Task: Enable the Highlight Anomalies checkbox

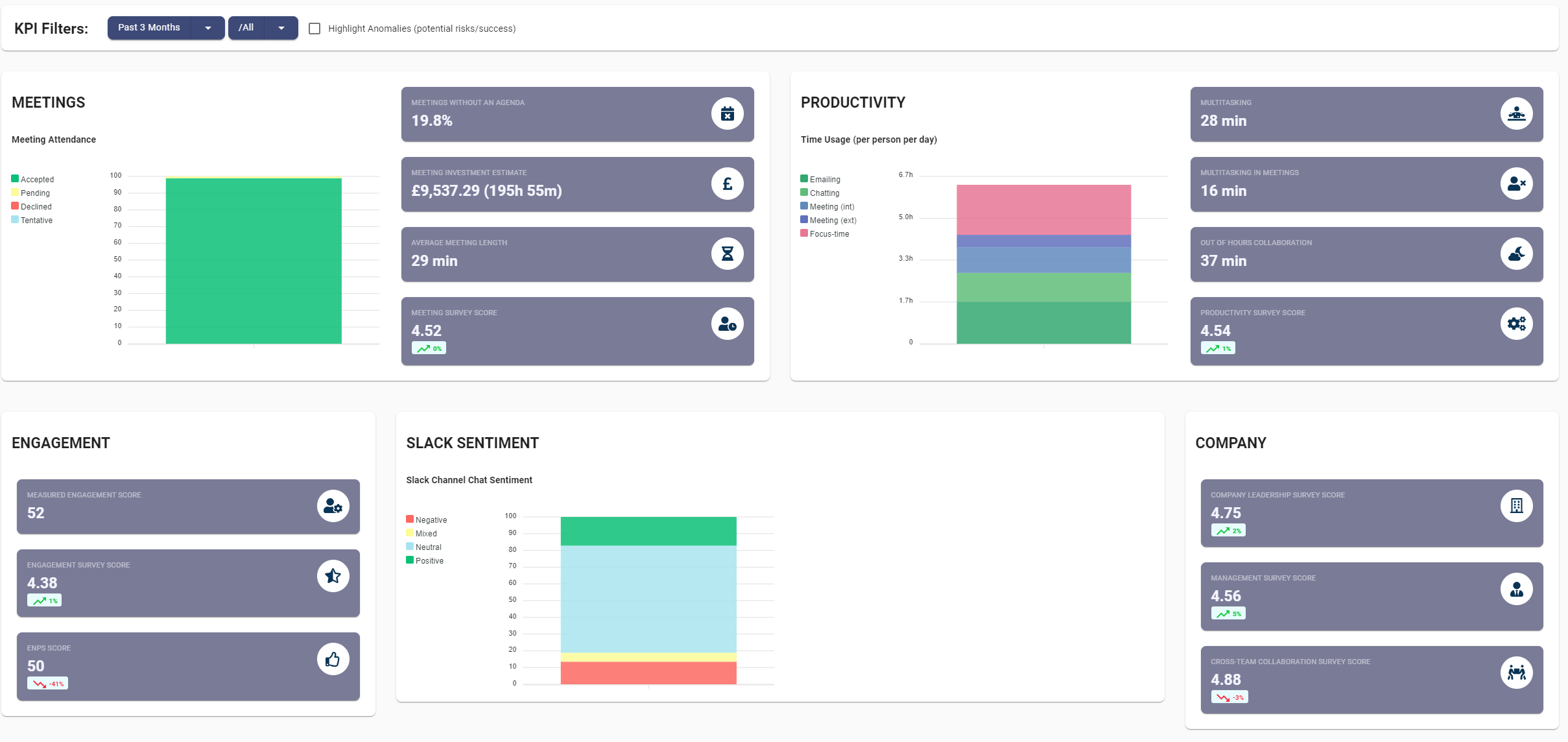Action: [315, 29]
